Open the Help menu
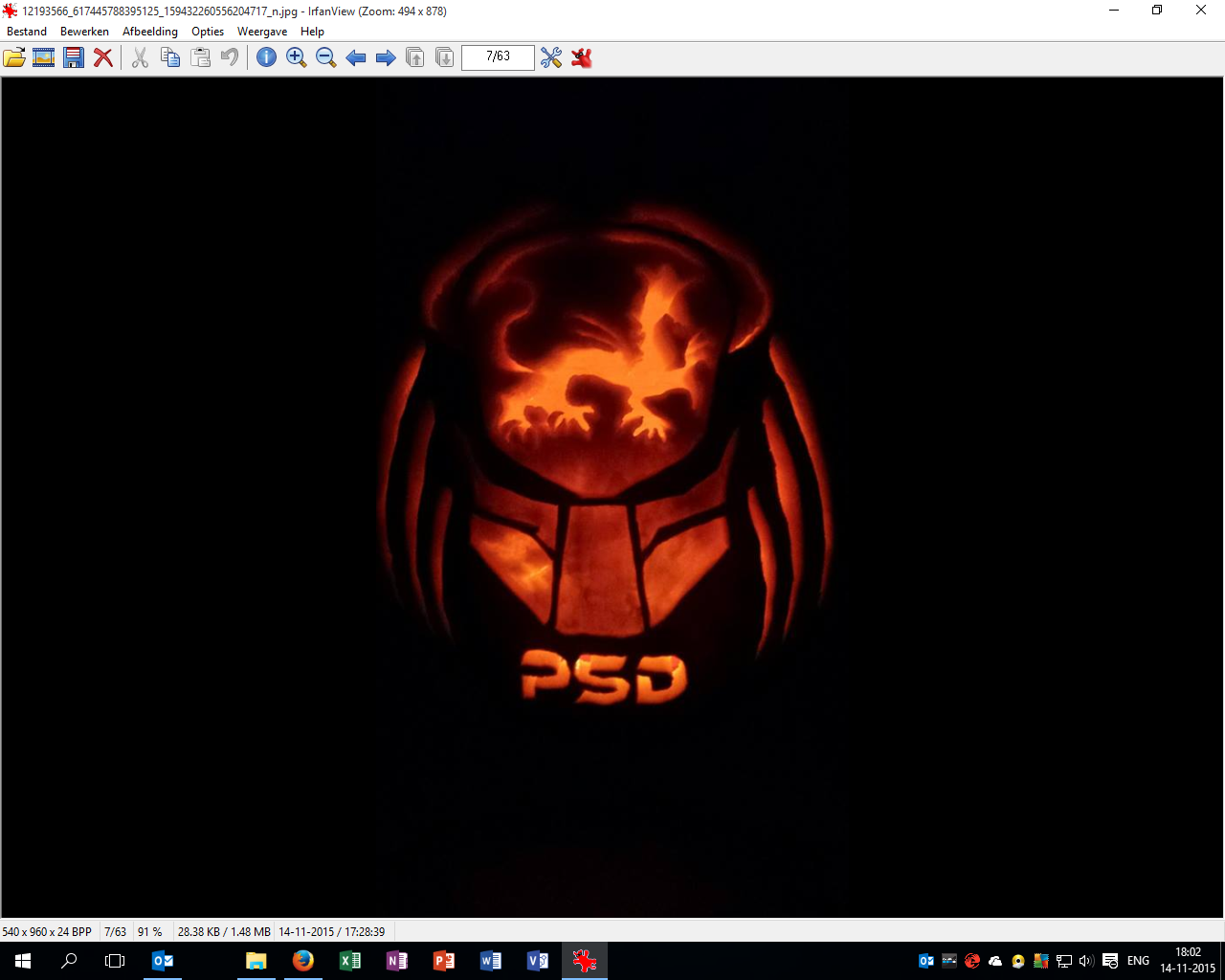Screen dimensions: 1225x980 click(x=312, y=32)
